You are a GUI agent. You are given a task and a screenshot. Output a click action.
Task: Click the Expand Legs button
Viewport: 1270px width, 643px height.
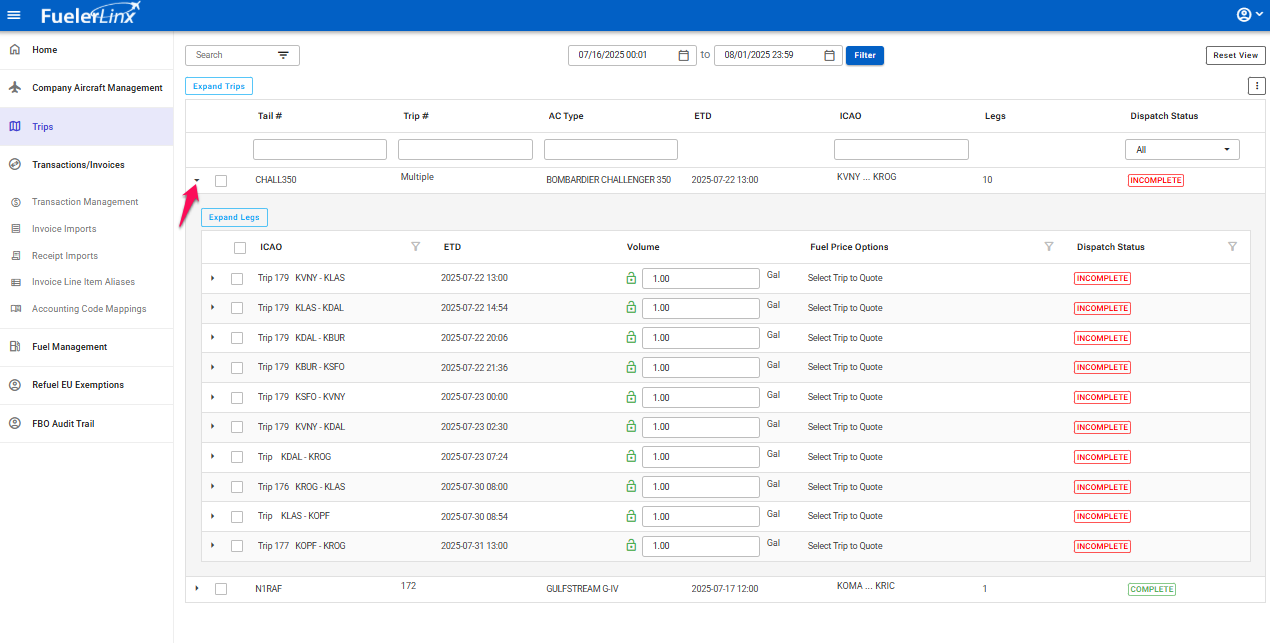click(x=234, y=217)
